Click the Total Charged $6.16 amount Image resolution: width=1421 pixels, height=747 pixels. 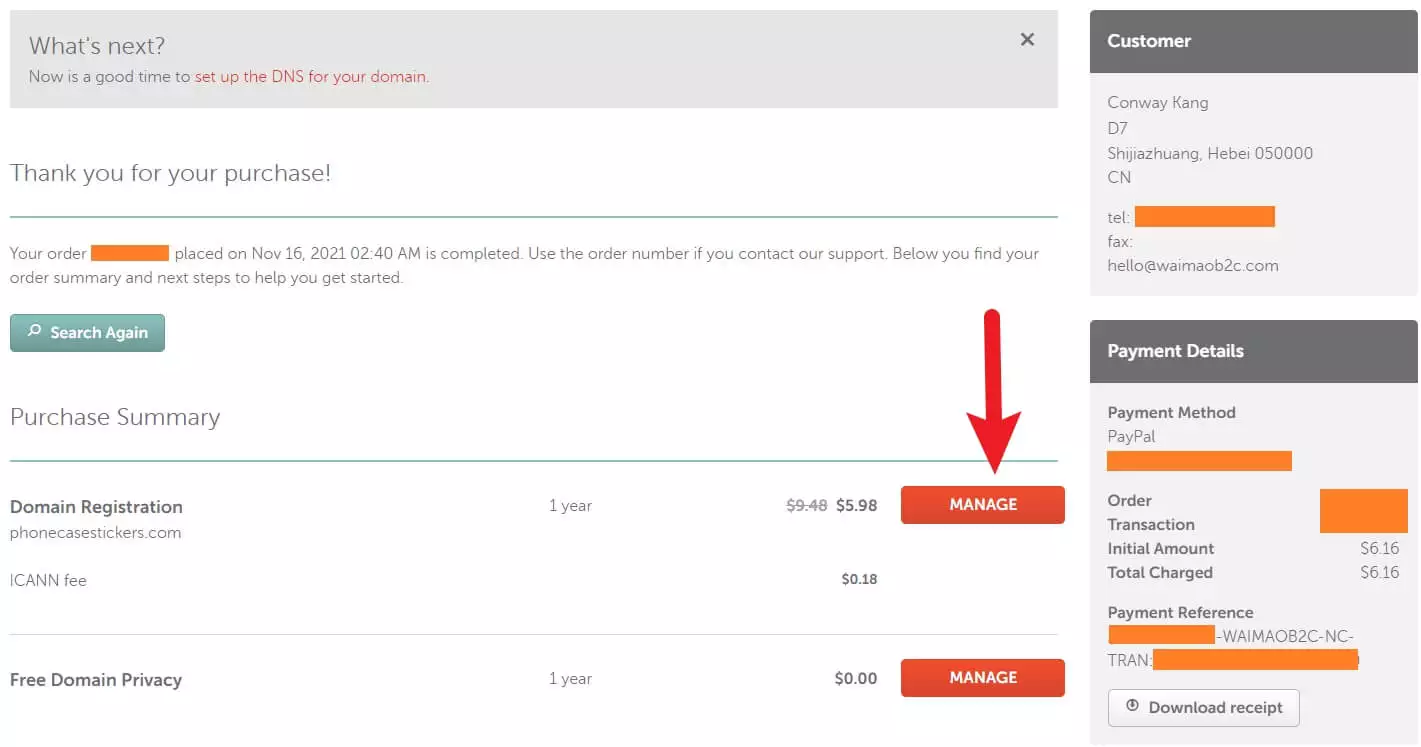(1379, 573)
